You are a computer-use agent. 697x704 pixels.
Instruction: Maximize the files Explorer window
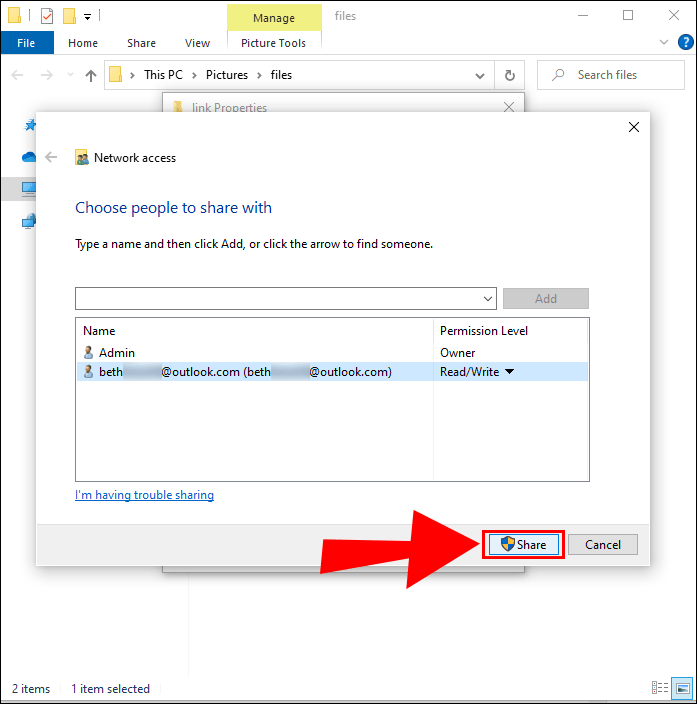[628, 16]
